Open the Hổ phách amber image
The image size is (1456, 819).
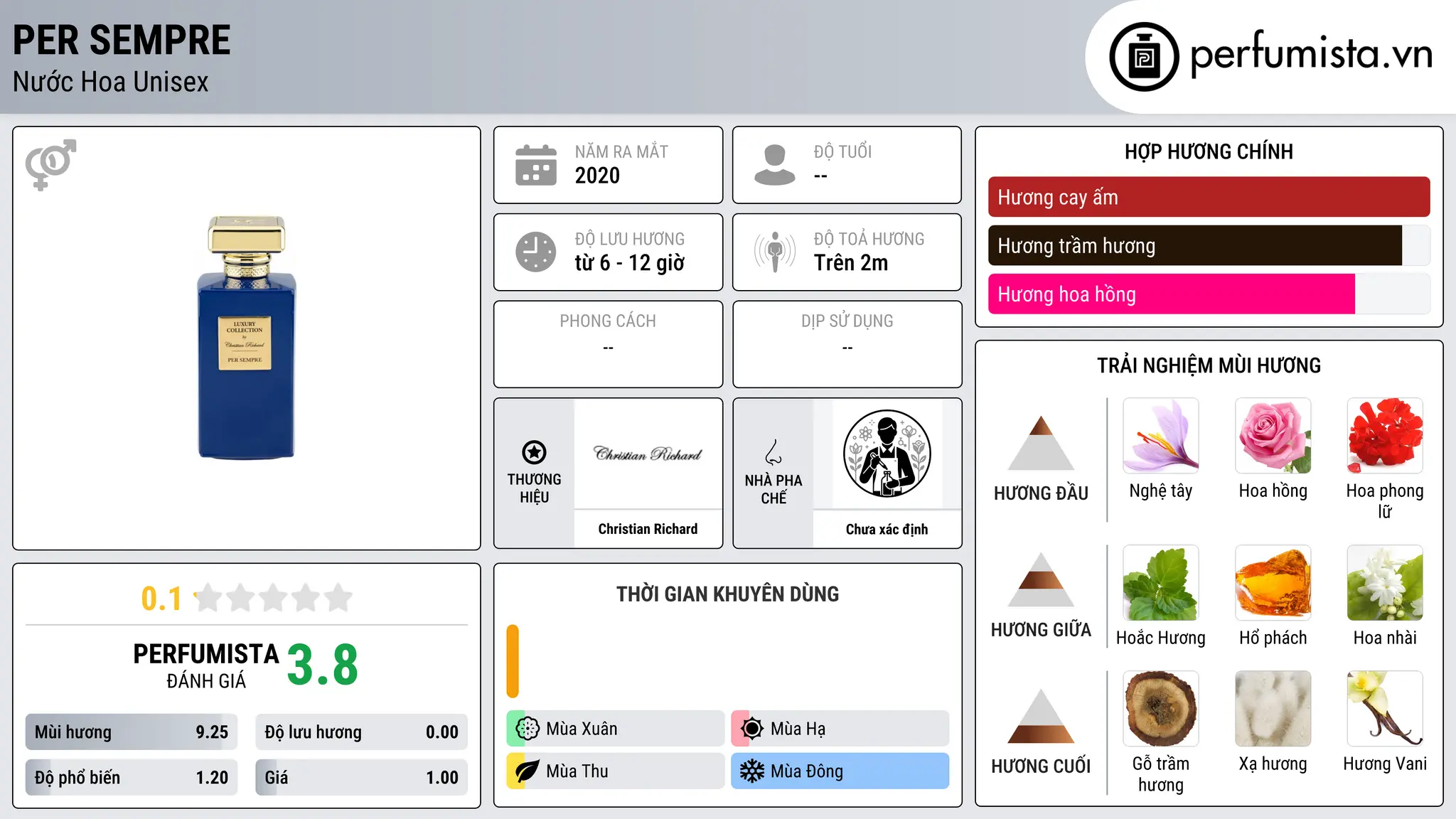point(1273,583)
